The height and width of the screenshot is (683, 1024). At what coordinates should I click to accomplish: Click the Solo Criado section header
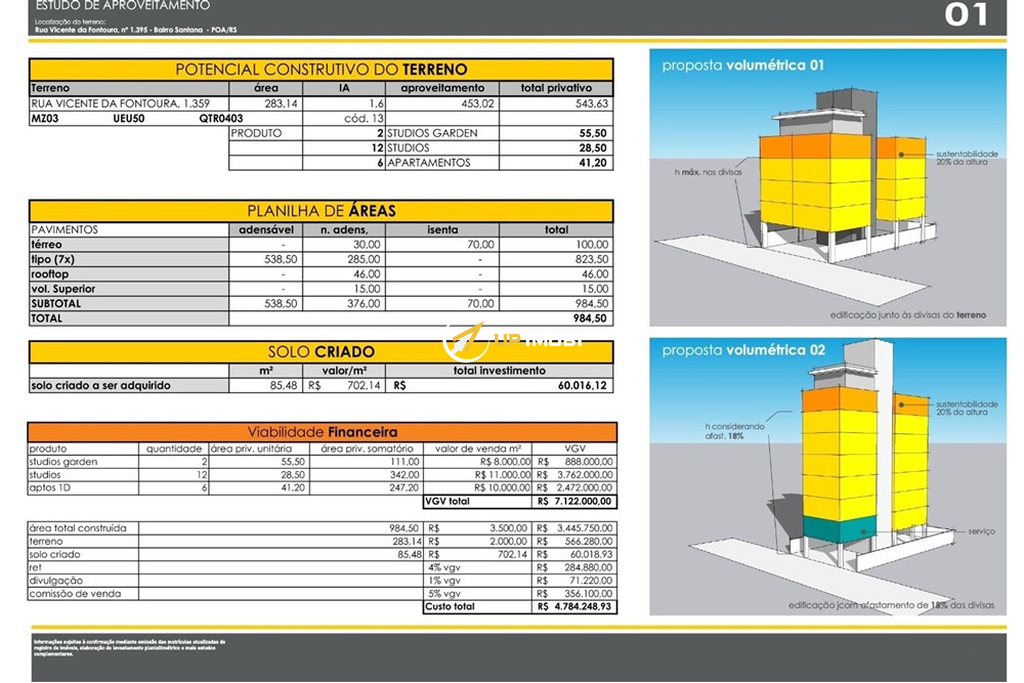(x=321, y=352)
